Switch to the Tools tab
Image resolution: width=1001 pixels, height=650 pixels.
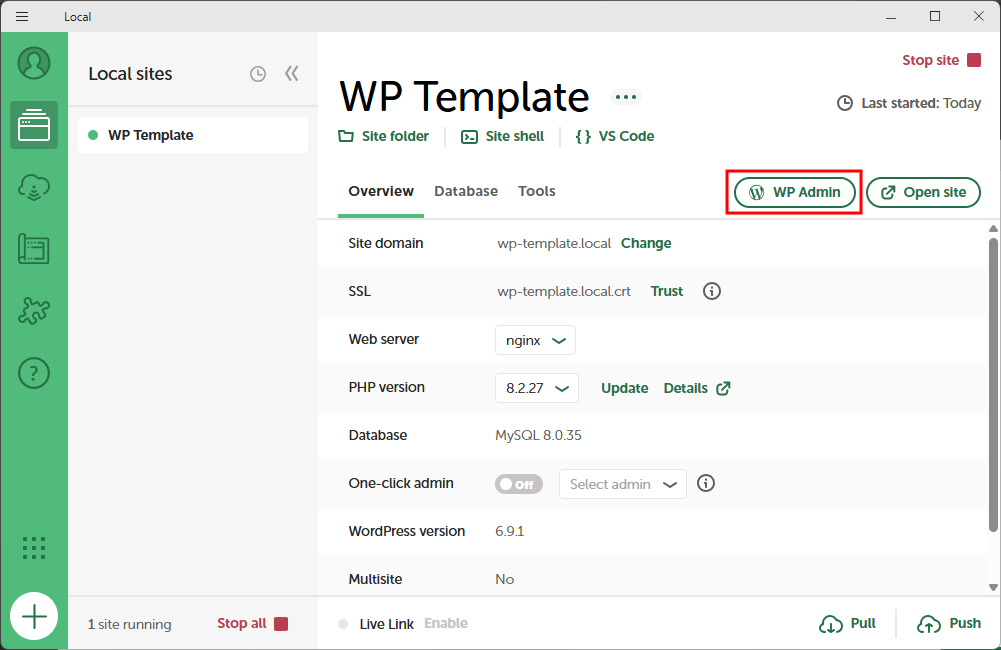pos(536,192)
